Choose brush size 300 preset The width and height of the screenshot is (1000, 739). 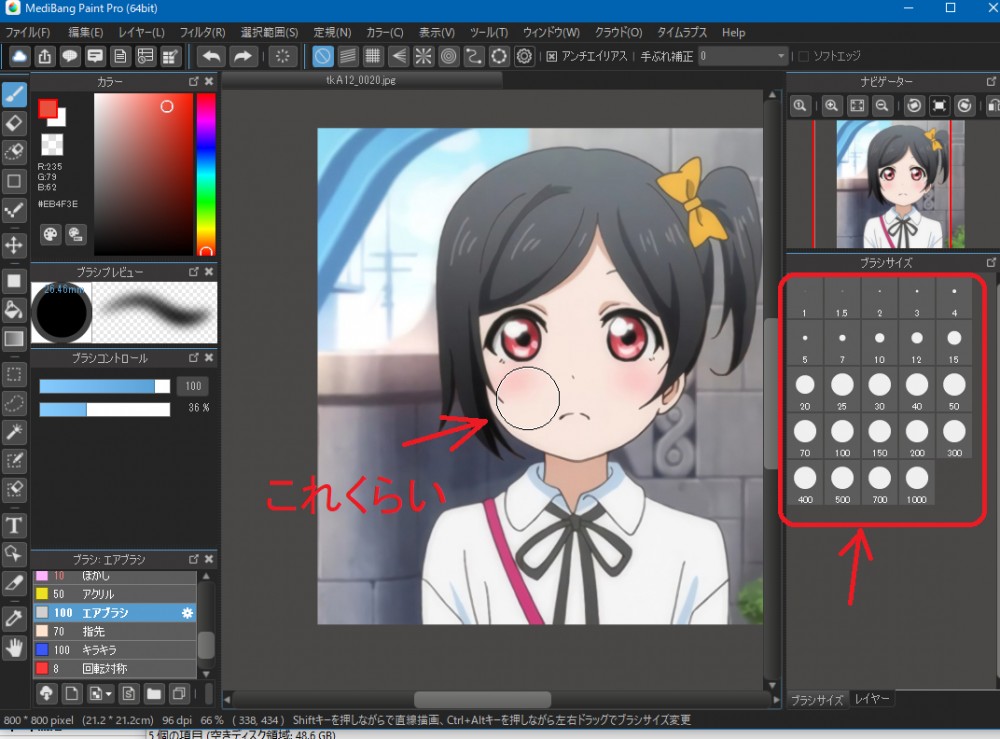pos(954,437)
